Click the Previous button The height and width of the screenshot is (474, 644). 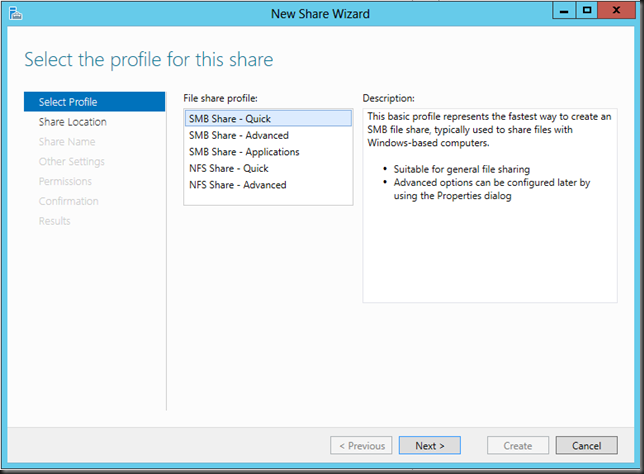pos(361,445)
